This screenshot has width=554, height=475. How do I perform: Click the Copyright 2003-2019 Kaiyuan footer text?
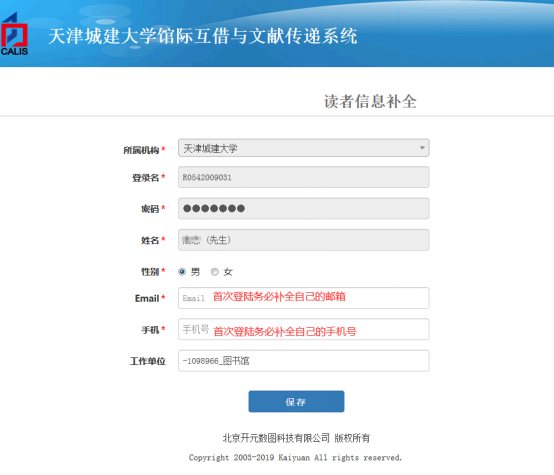(295, 458)
